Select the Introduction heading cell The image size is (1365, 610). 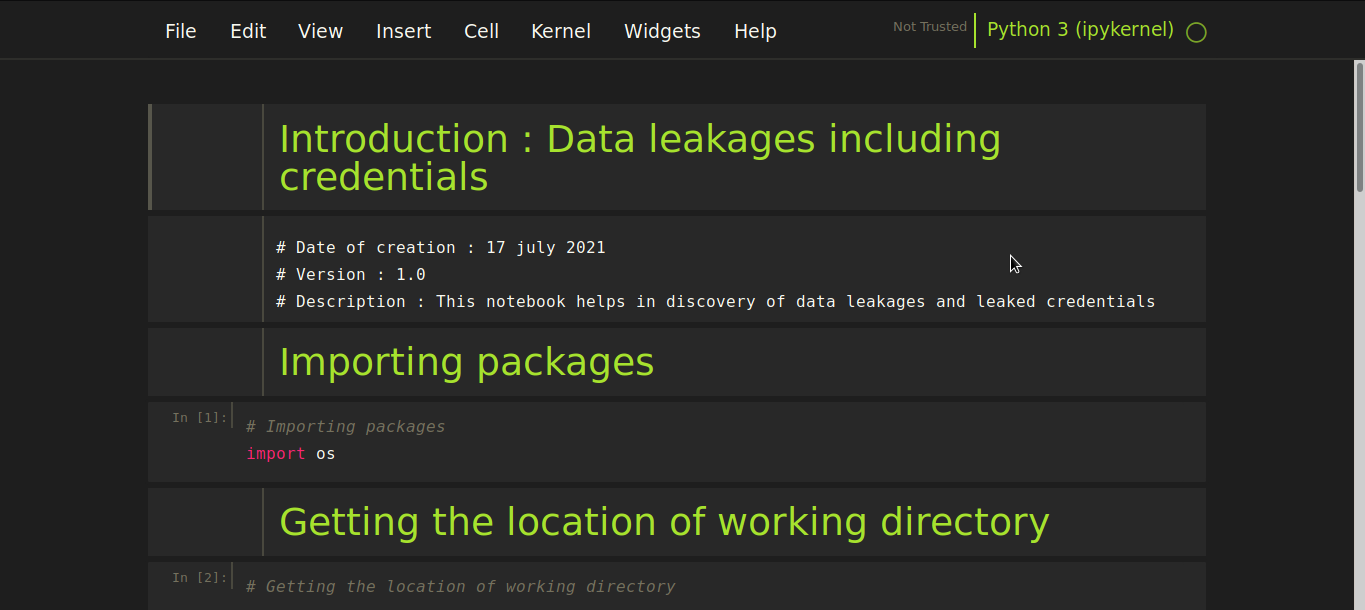640,157
